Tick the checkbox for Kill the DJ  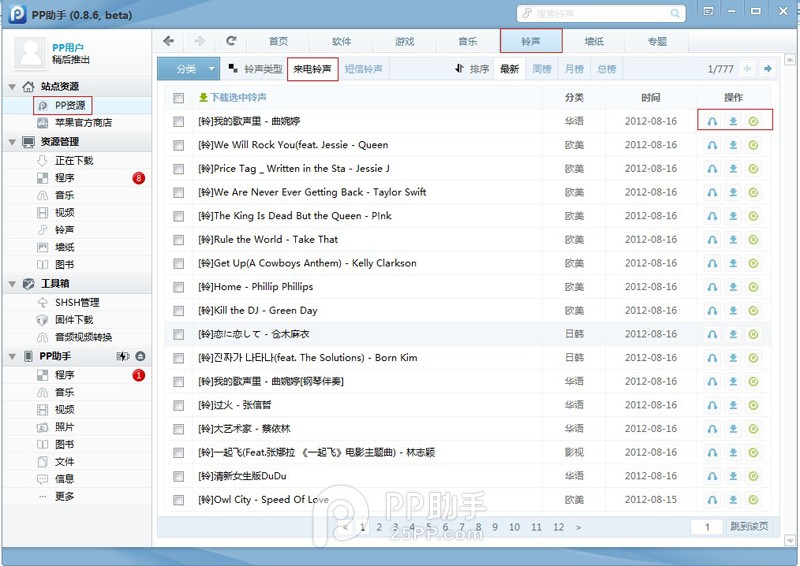(x=178, y=311)
